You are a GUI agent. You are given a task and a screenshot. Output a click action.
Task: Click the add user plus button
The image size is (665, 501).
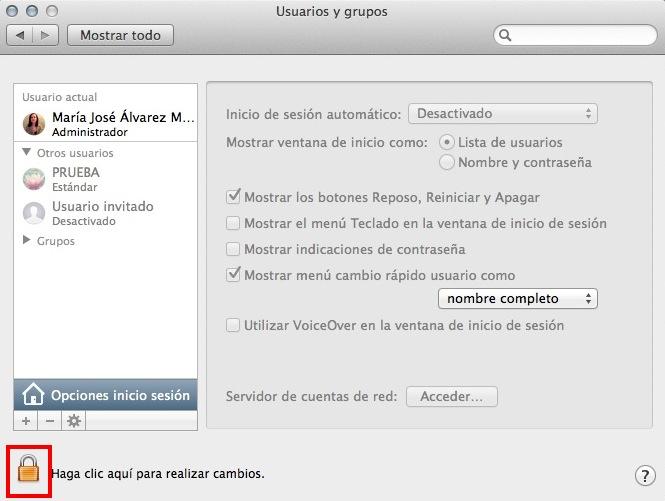point(26,421)
